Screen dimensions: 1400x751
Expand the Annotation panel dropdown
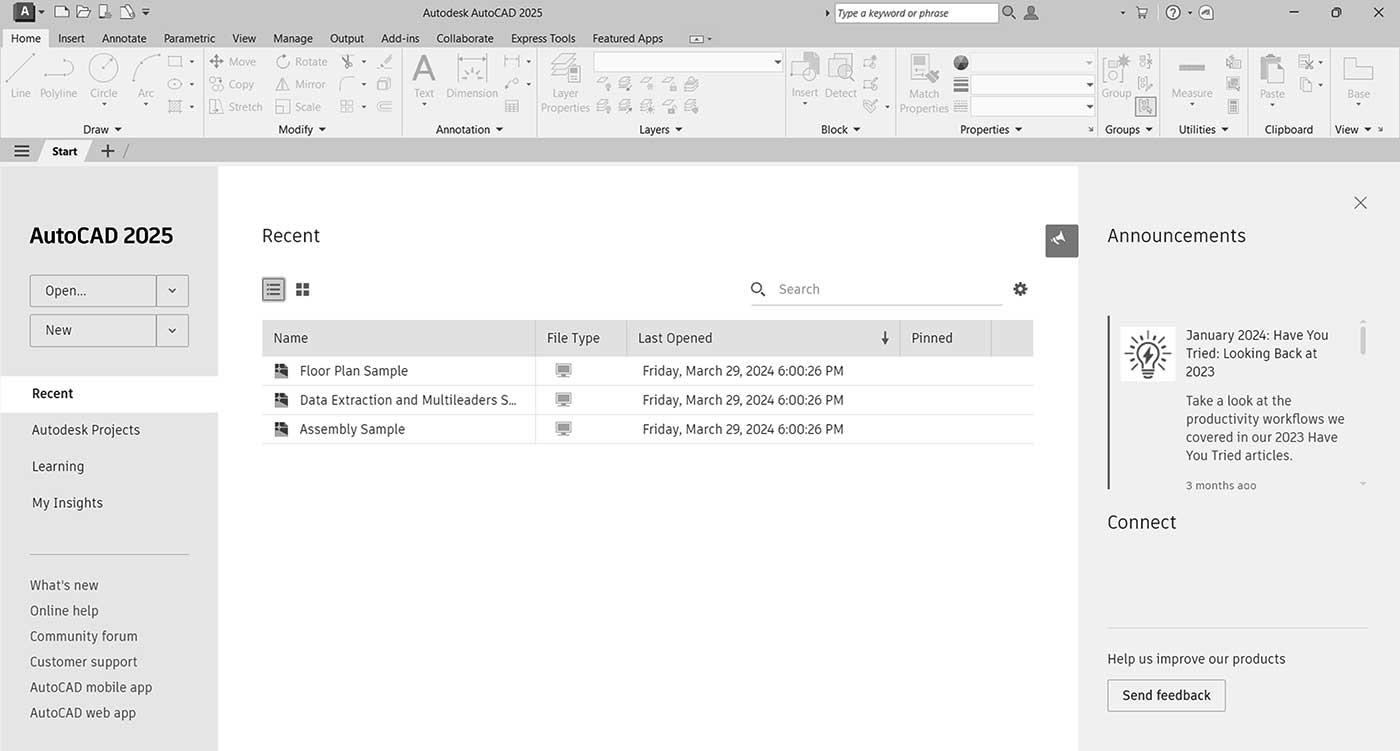[470, 129]
